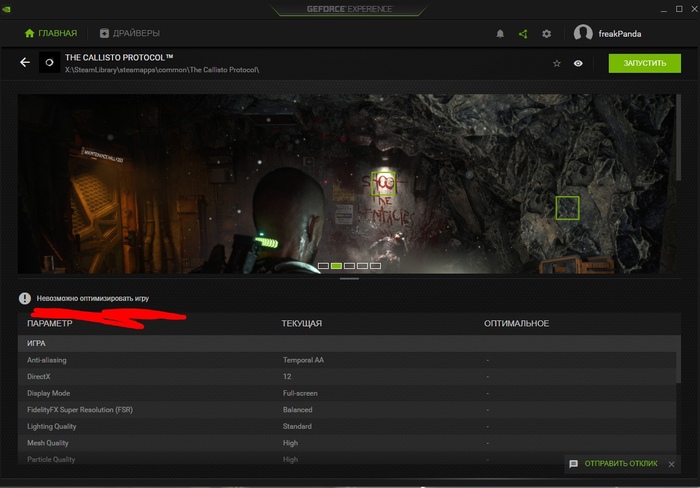Open ОТПРАВИТЬ ОТКЛИК feedback link
The image size is (700, 488).
point(621,463)
